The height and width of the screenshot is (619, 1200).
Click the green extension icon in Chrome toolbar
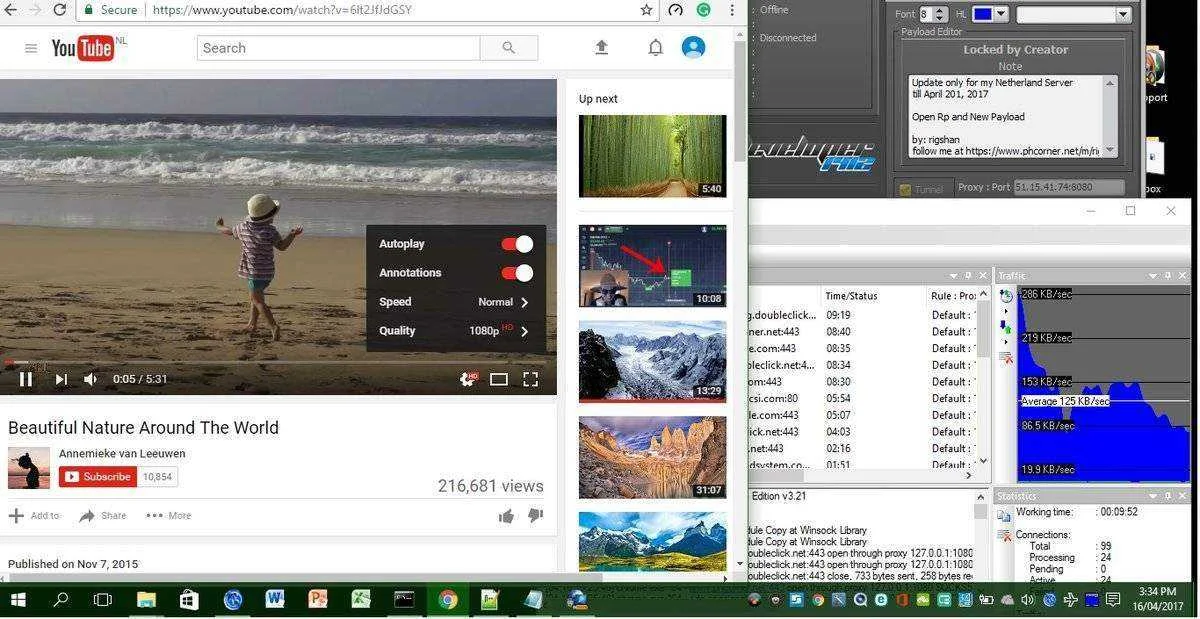[704, 10]
